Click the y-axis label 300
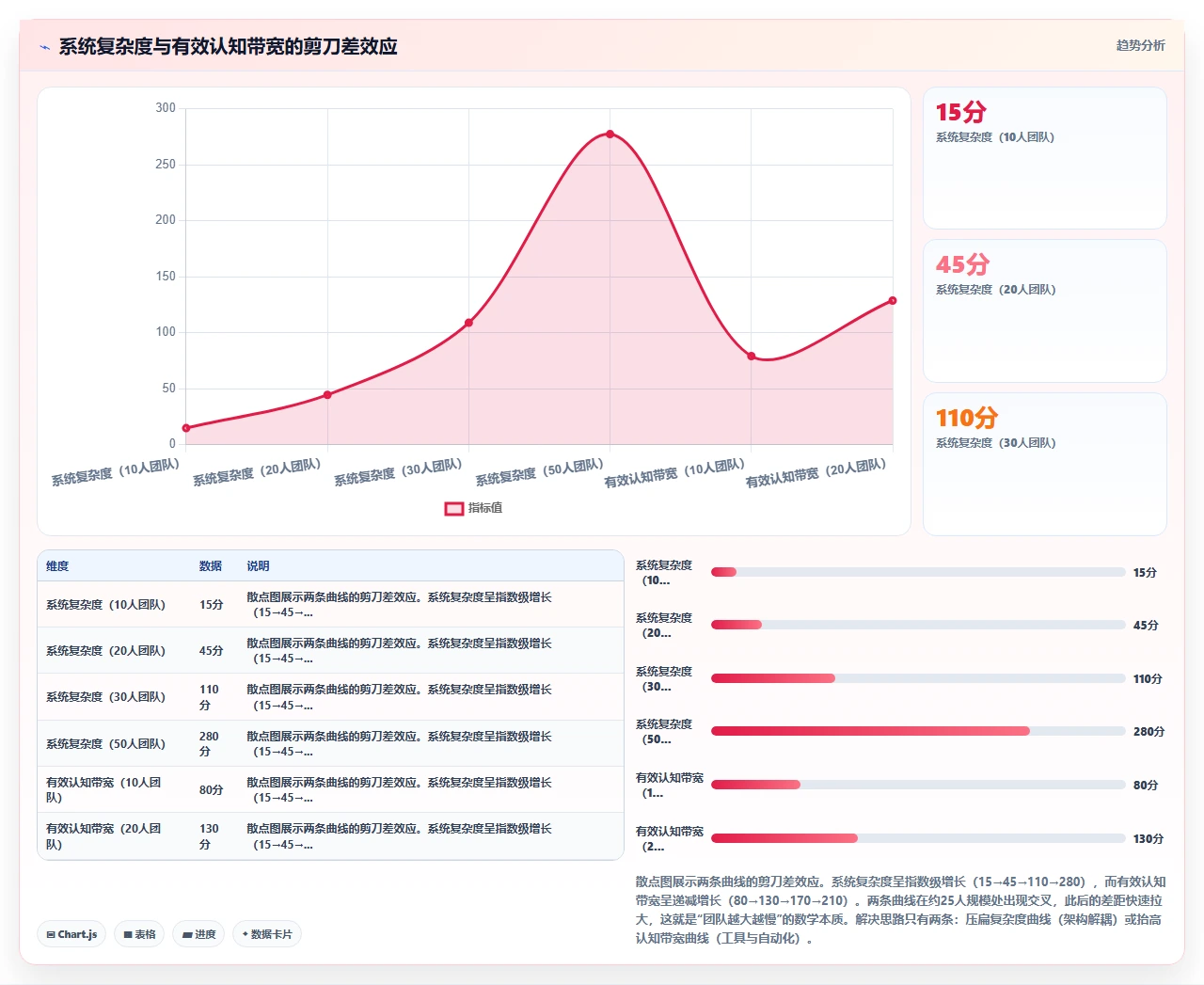 click(x=166, y=108)
